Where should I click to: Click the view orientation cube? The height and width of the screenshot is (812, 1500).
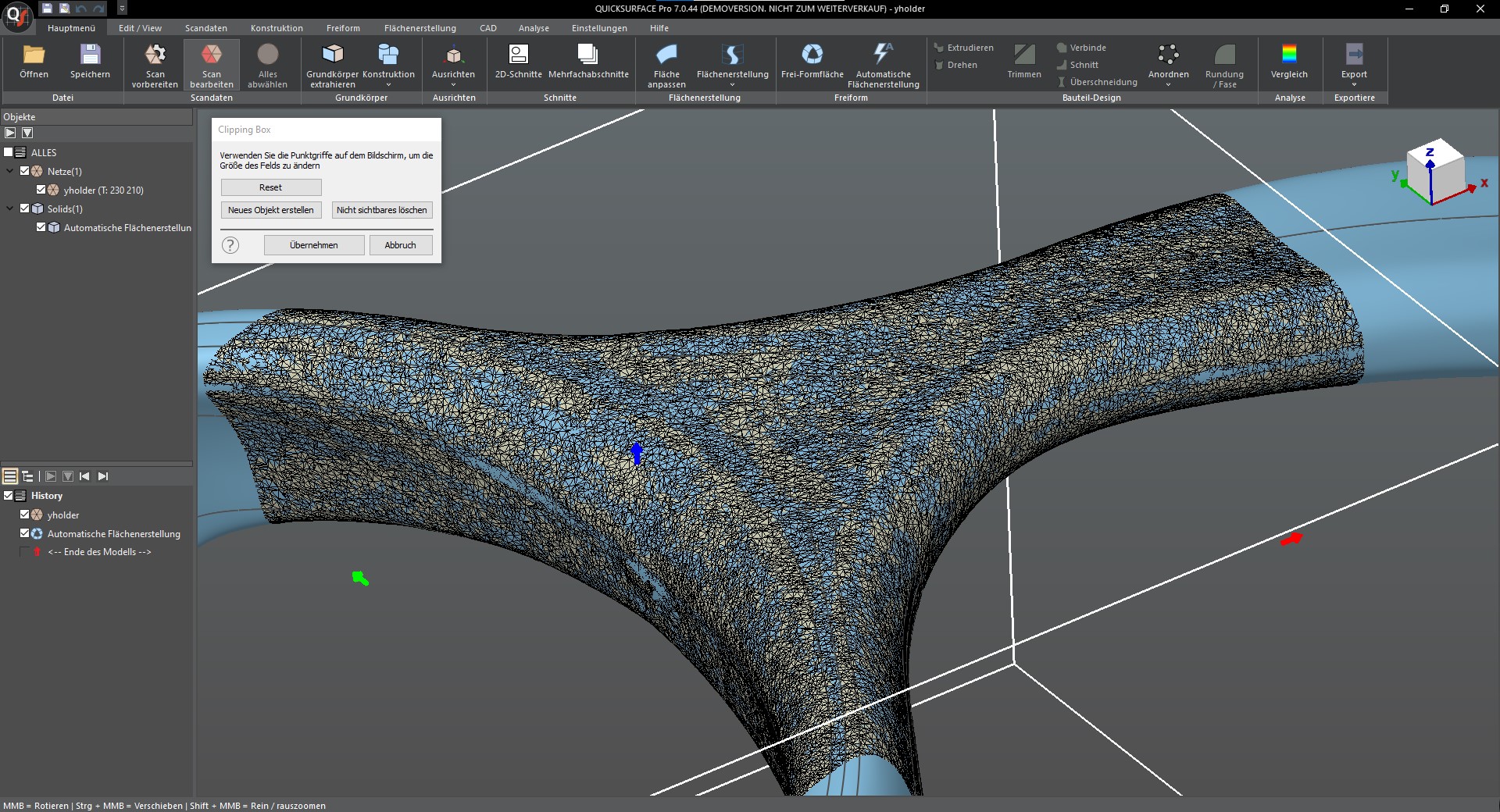(1434, 170)
